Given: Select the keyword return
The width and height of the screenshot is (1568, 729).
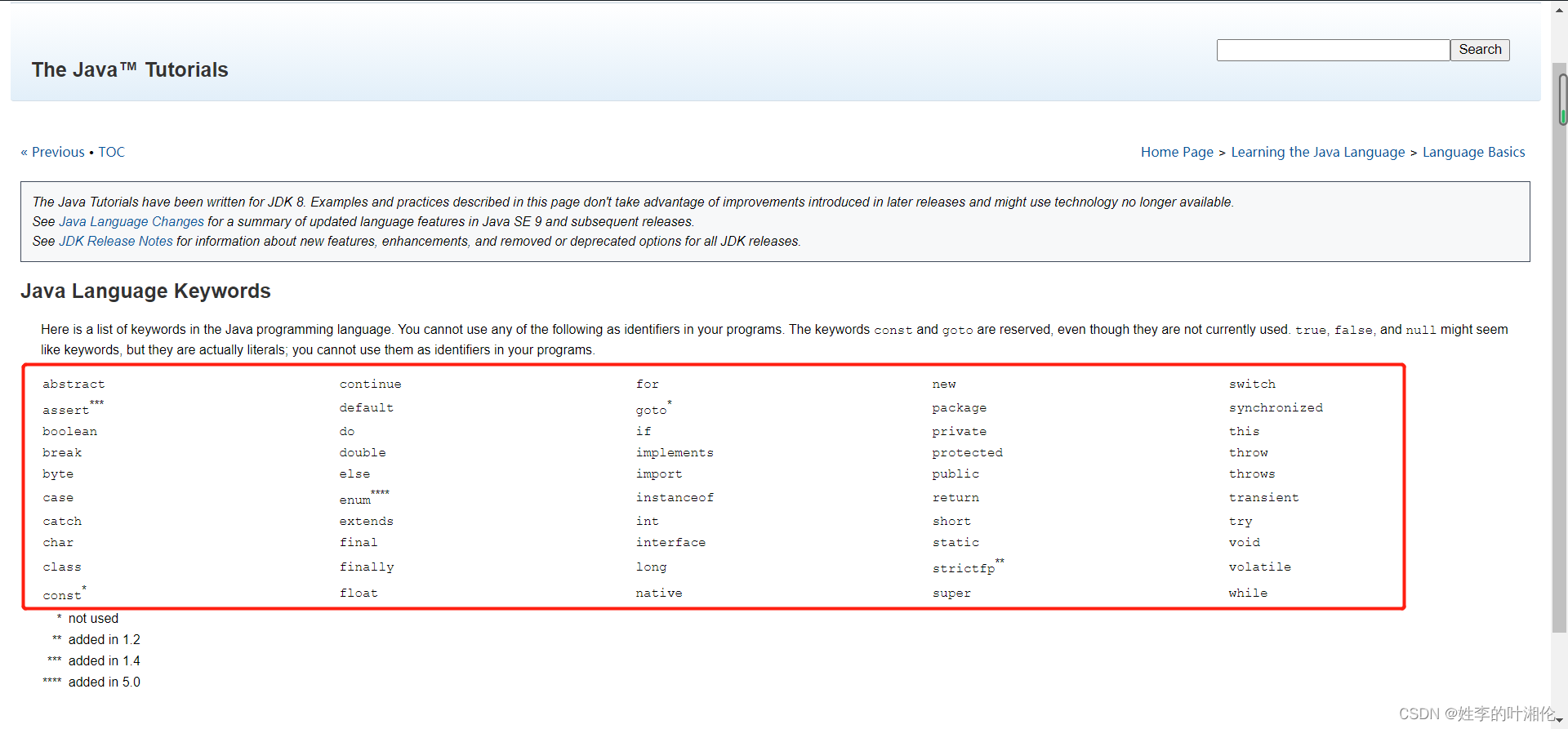Looking at the screenshot, I should (x=955, y=497).
